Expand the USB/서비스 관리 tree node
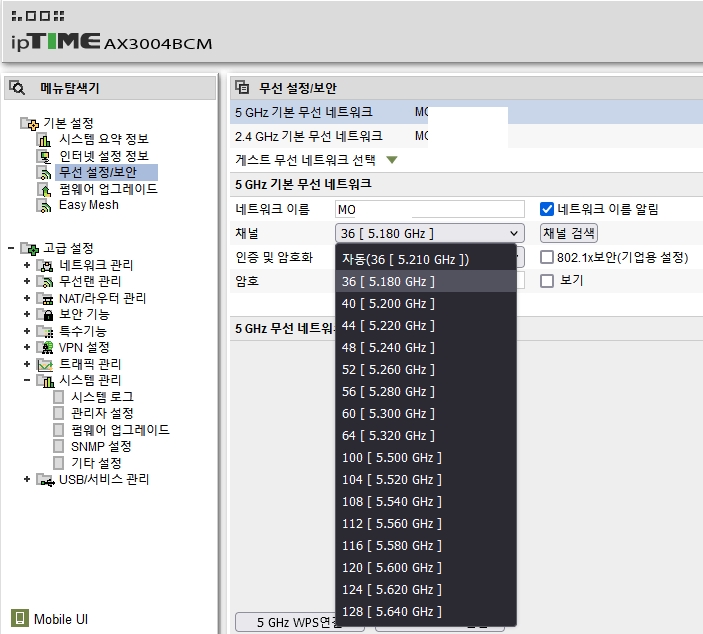 (27, 480)
